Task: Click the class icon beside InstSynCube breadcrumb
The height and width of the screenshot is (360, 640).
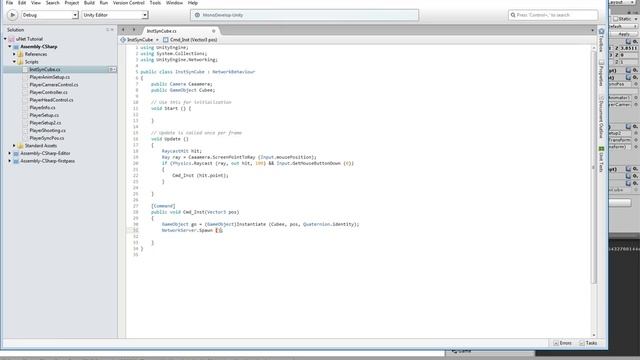Action: pos(123,40)
